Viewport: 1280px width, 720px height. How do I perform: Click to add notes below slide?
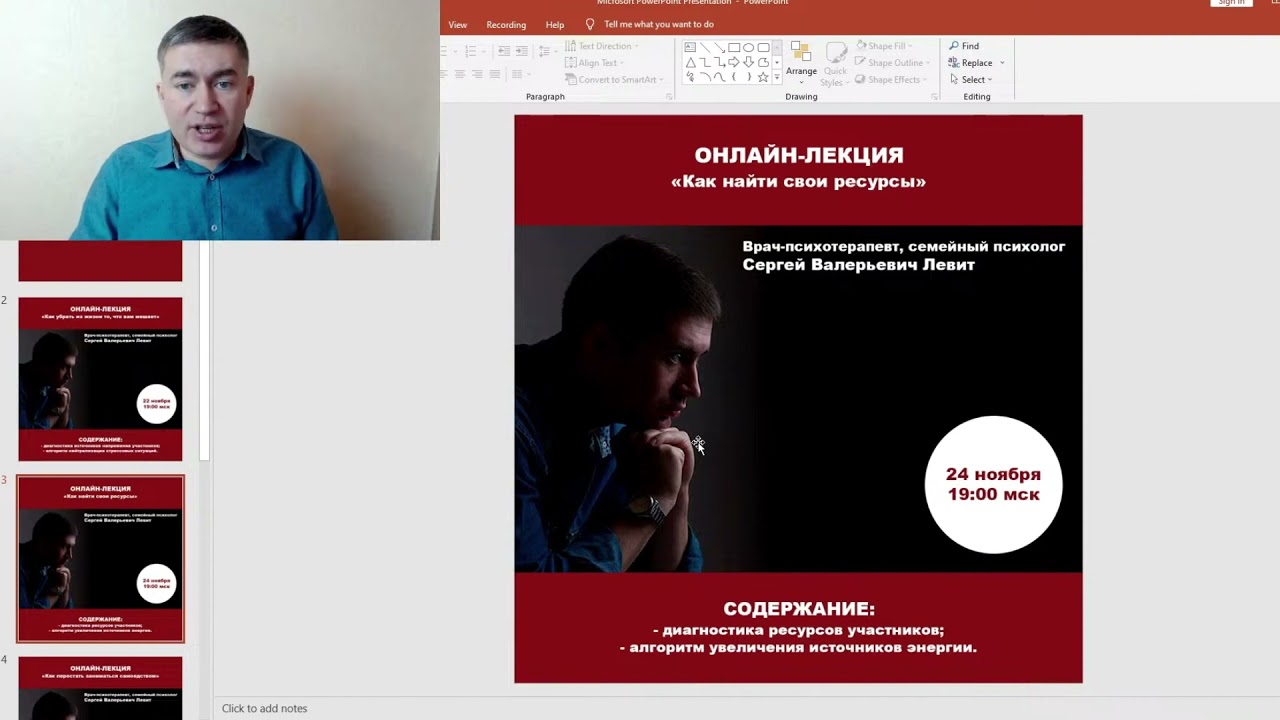click(x=264, y=708)
